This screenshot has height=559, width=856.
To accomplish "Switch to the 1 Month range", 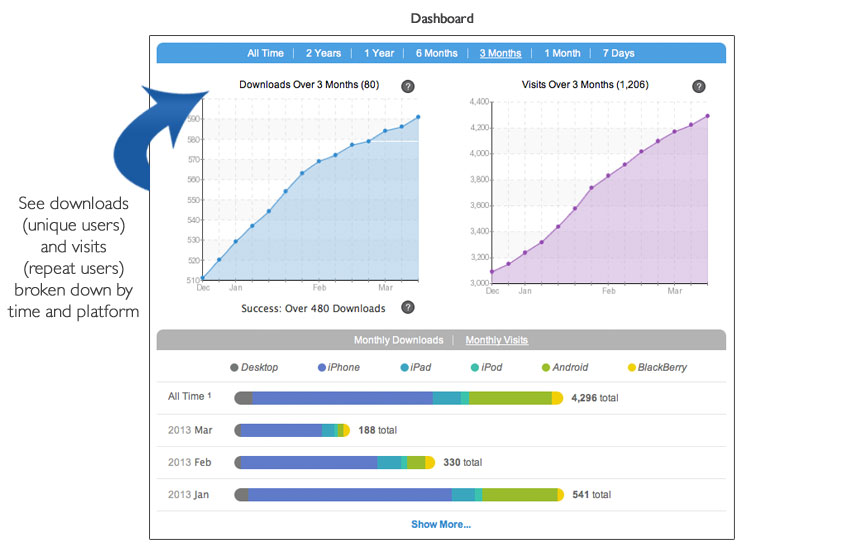I will [562, 54].
